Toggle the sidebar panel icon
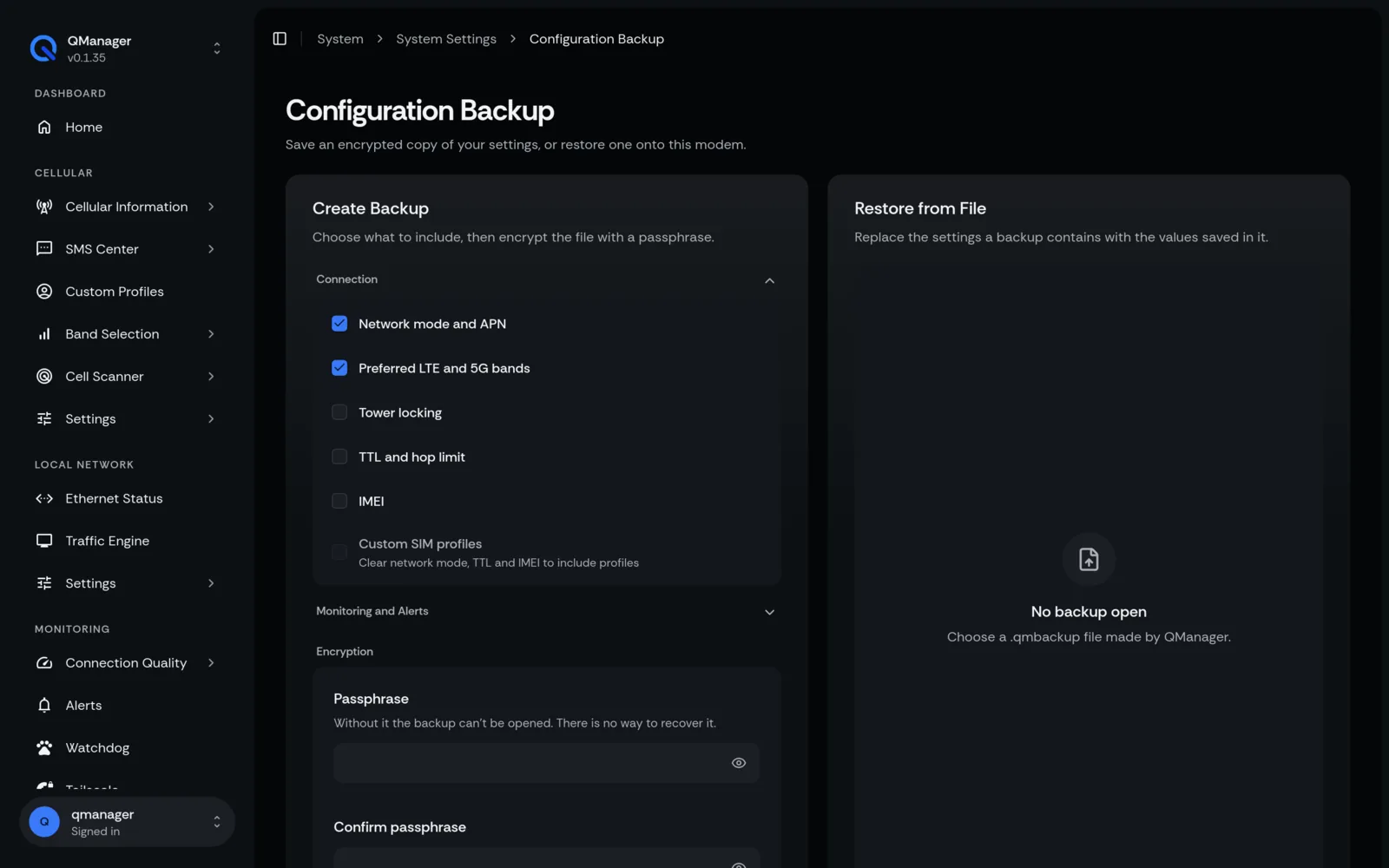Screen dimensions: 1389x868 point(280,39)
